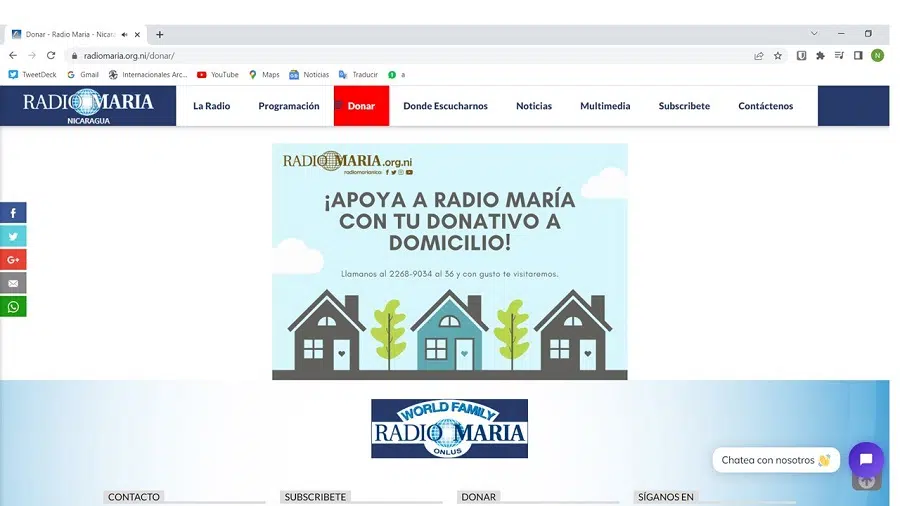Click the donation banner with houses
The image size is (900, 506).
(x=449, y=262)
